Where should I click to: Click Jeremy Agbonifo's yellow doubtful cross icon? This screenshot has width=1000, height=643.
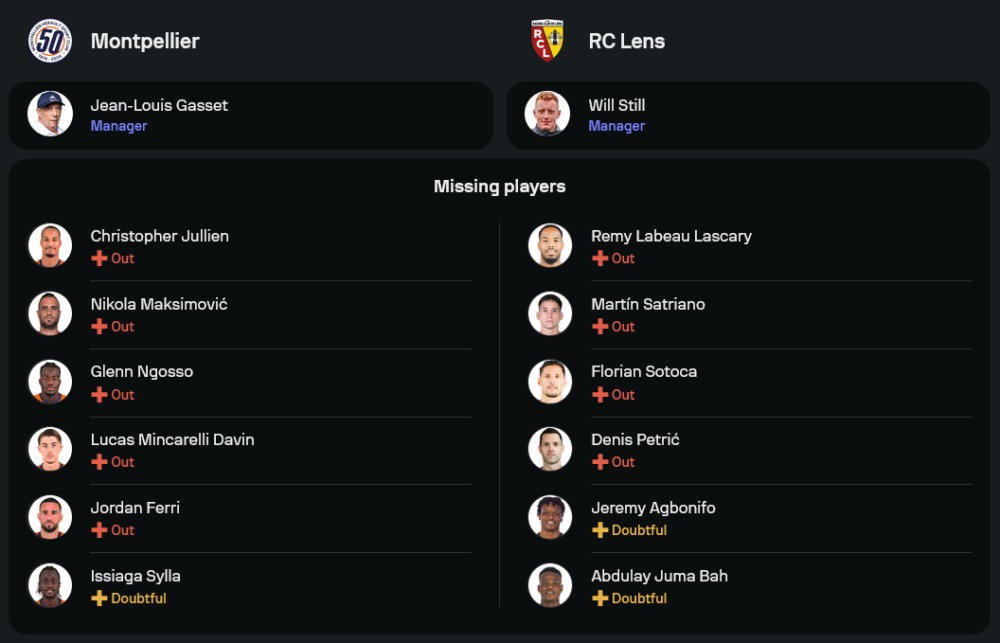click(x=599, y=530)
